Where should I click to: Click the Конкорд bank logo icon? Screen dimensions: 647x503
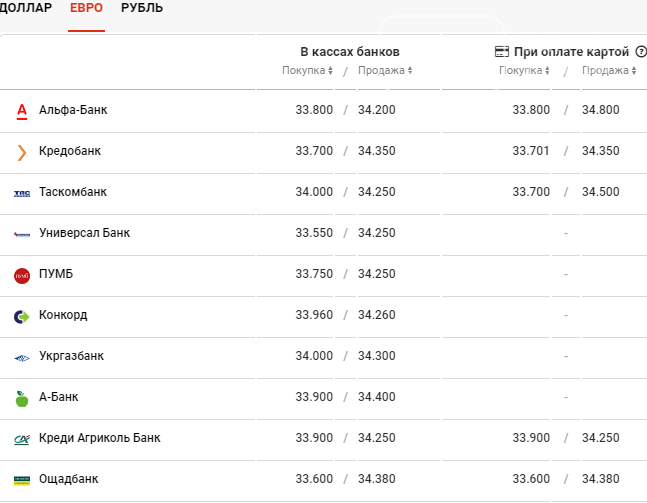point(22,316)
